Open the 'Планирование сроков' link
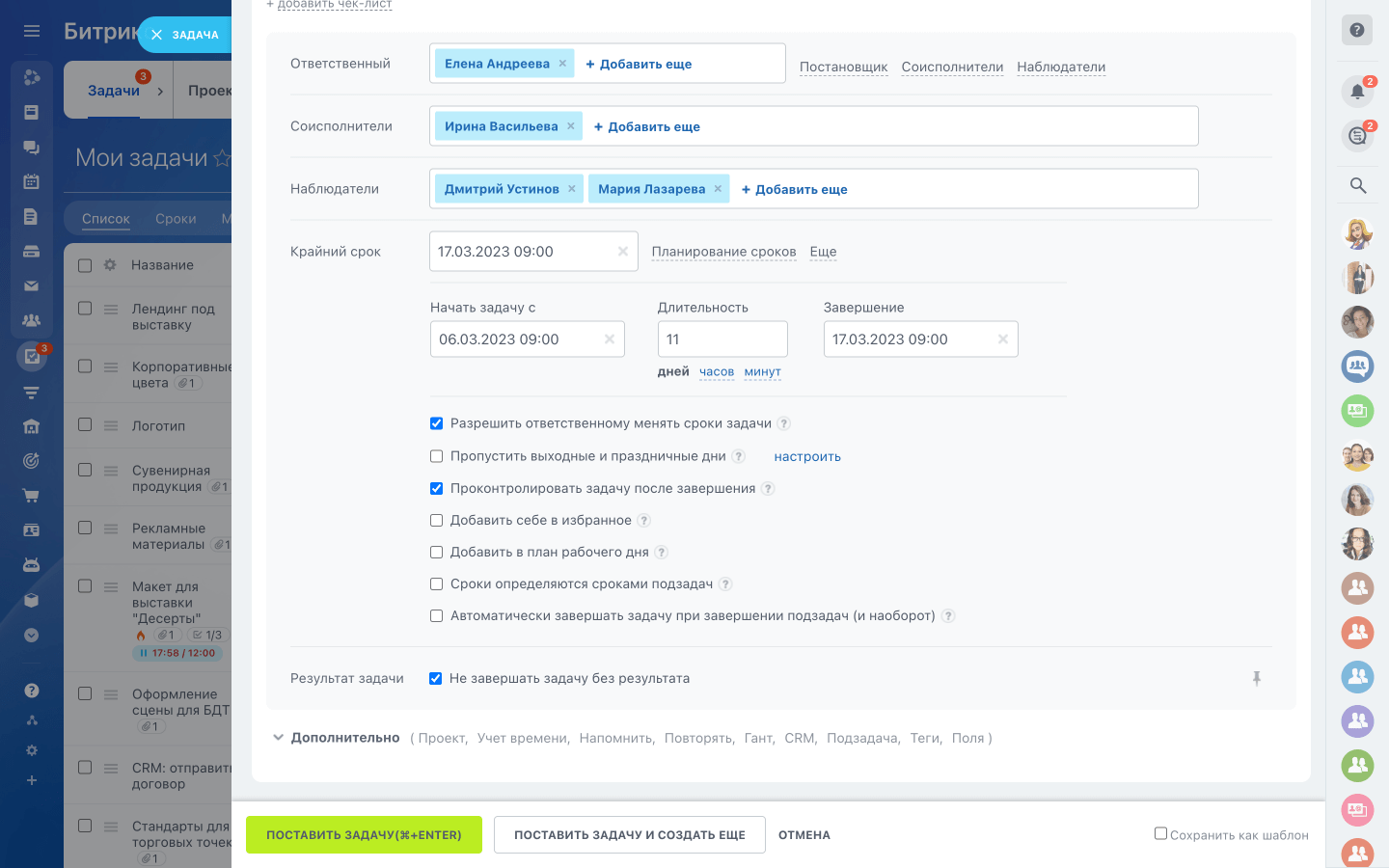The width and height of the screenshot is (1389, 868). [724, 251]
